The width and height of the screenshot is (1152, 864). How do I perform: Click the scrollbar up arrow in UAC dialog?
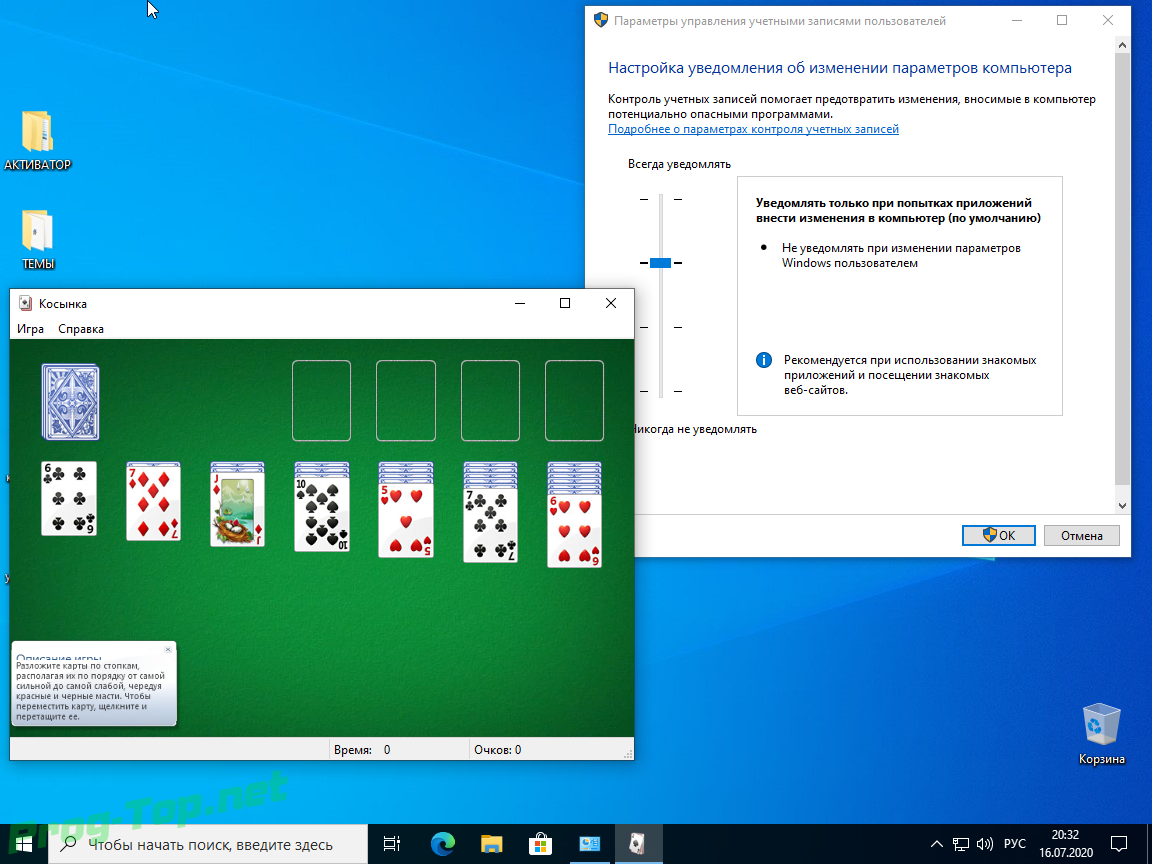[1122, 46]
